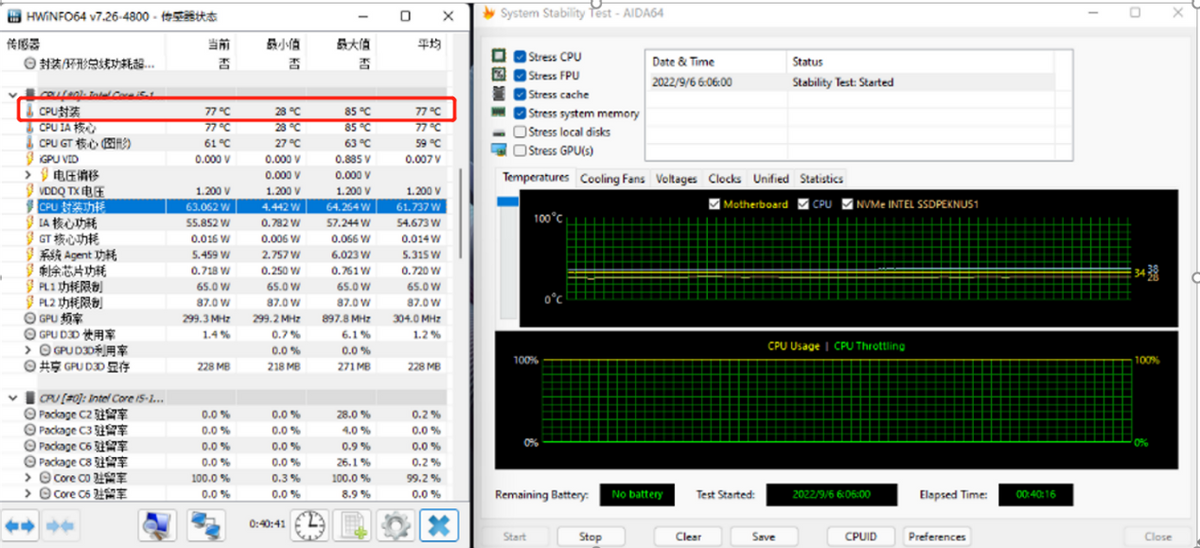
Task: Open HWiNFO sensor search monitor icon
Action: tap(156, 524)
